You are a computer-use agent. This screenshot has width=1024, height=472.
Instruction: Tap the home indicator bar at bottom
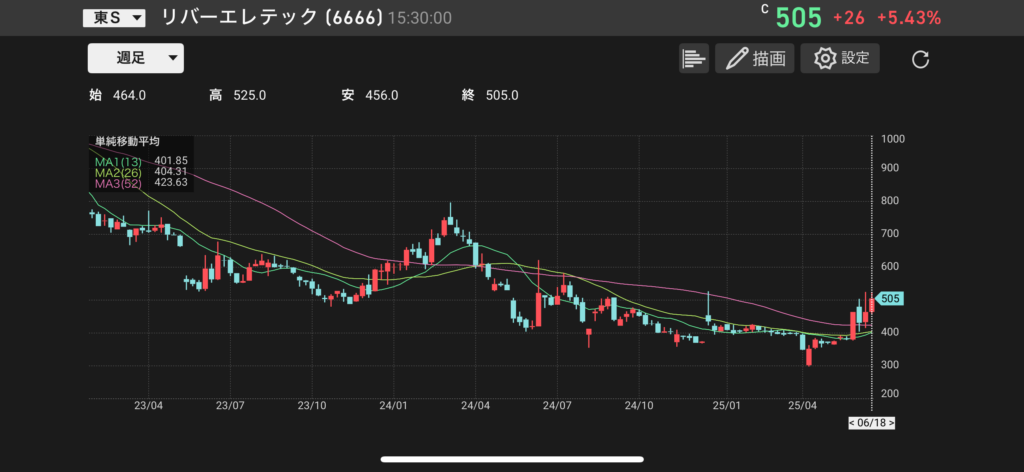(512, 459)
